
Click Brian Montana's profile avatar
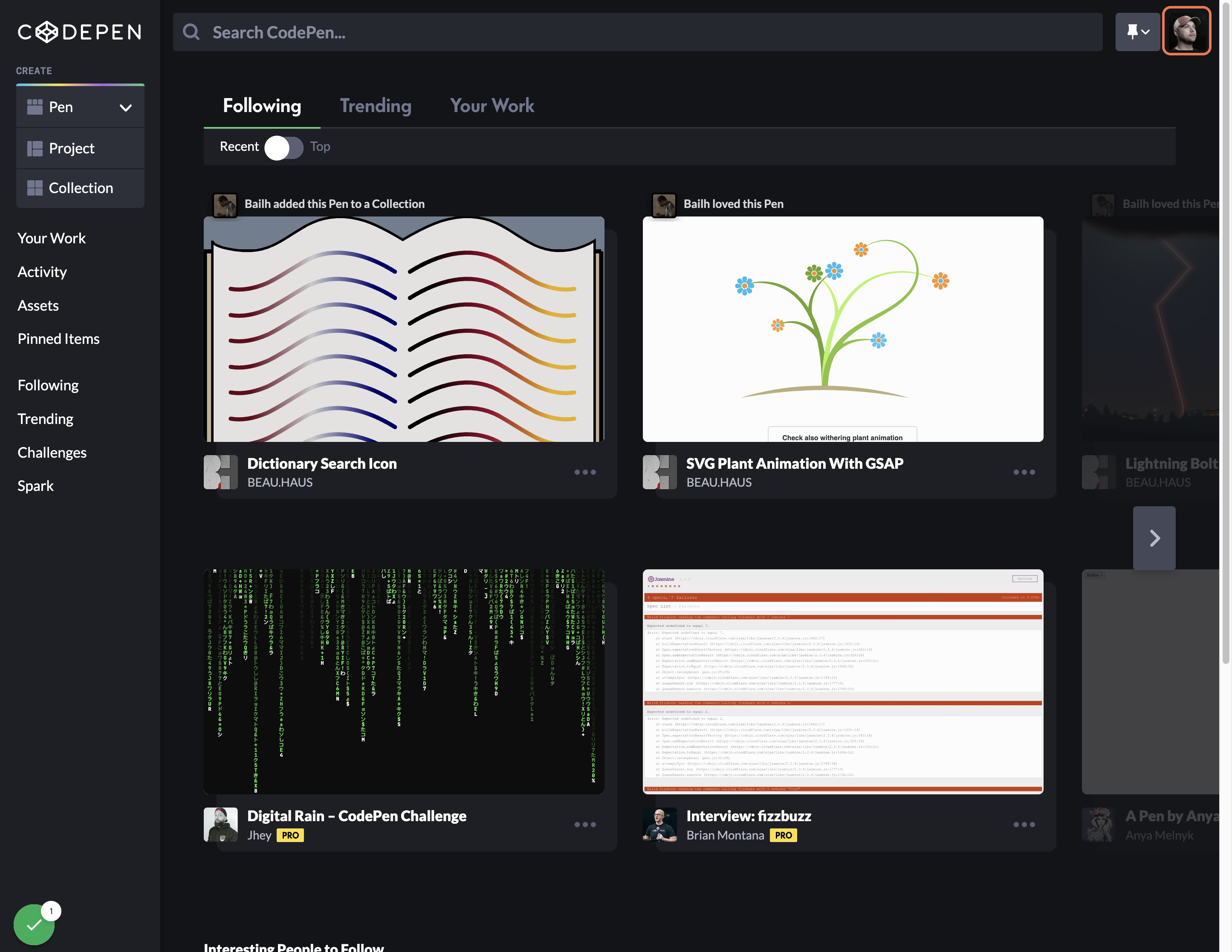[659, 825]
